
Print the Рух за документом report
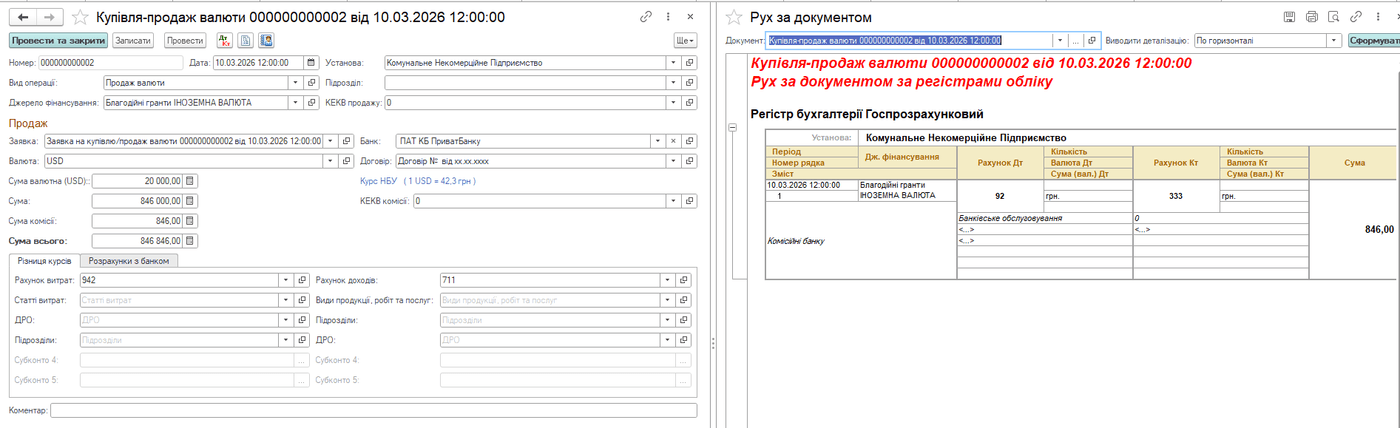coord(1312,17)
